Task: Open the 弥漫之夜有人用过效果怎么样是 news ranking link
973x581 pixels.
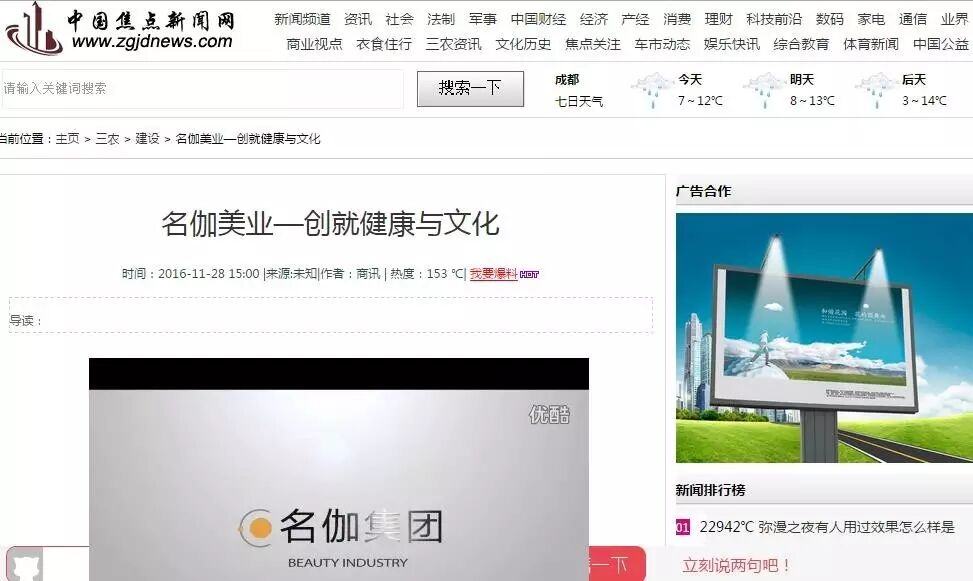Action: tap(856, 527)
